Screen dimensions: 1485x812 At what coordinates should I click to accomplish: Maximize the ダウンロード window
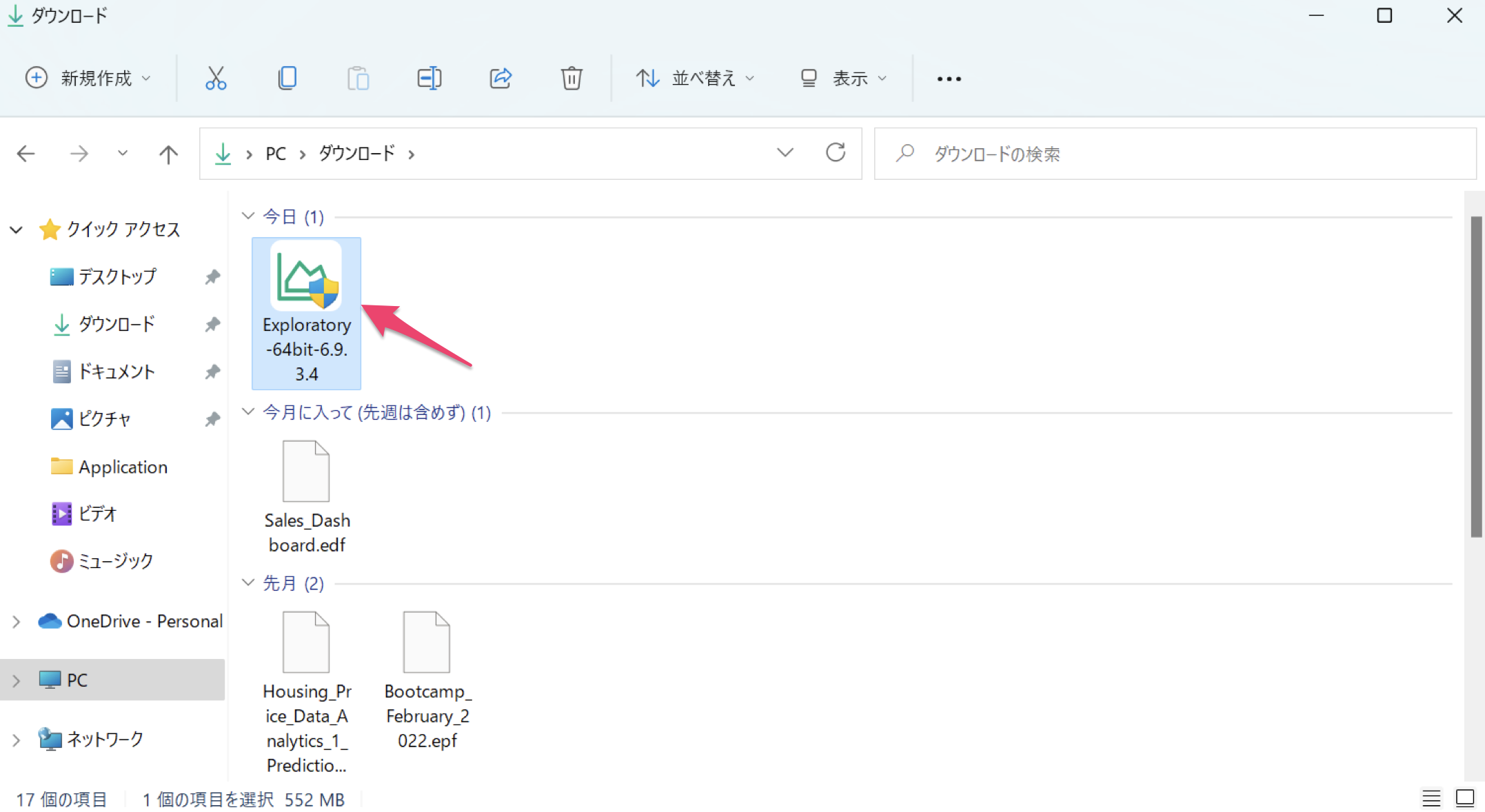pos(1384,15)
